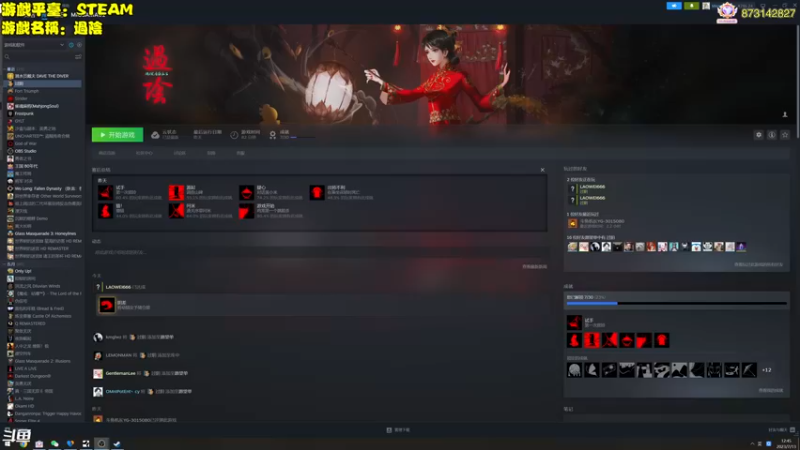This screenshot has height=450, width=800.
Task: Click the achievements progress bar in right panel
Action: click(x=677, y=304)
